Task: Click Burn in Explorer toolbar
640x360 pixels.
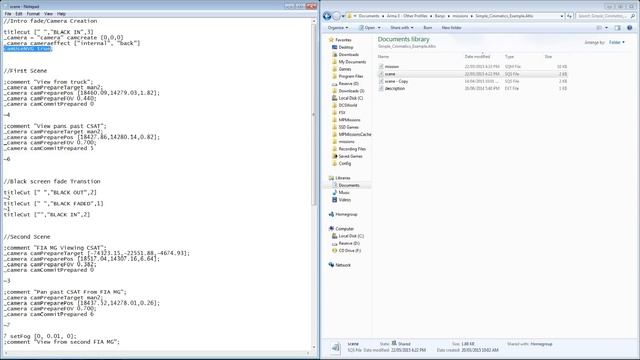Action: (428, 28)
